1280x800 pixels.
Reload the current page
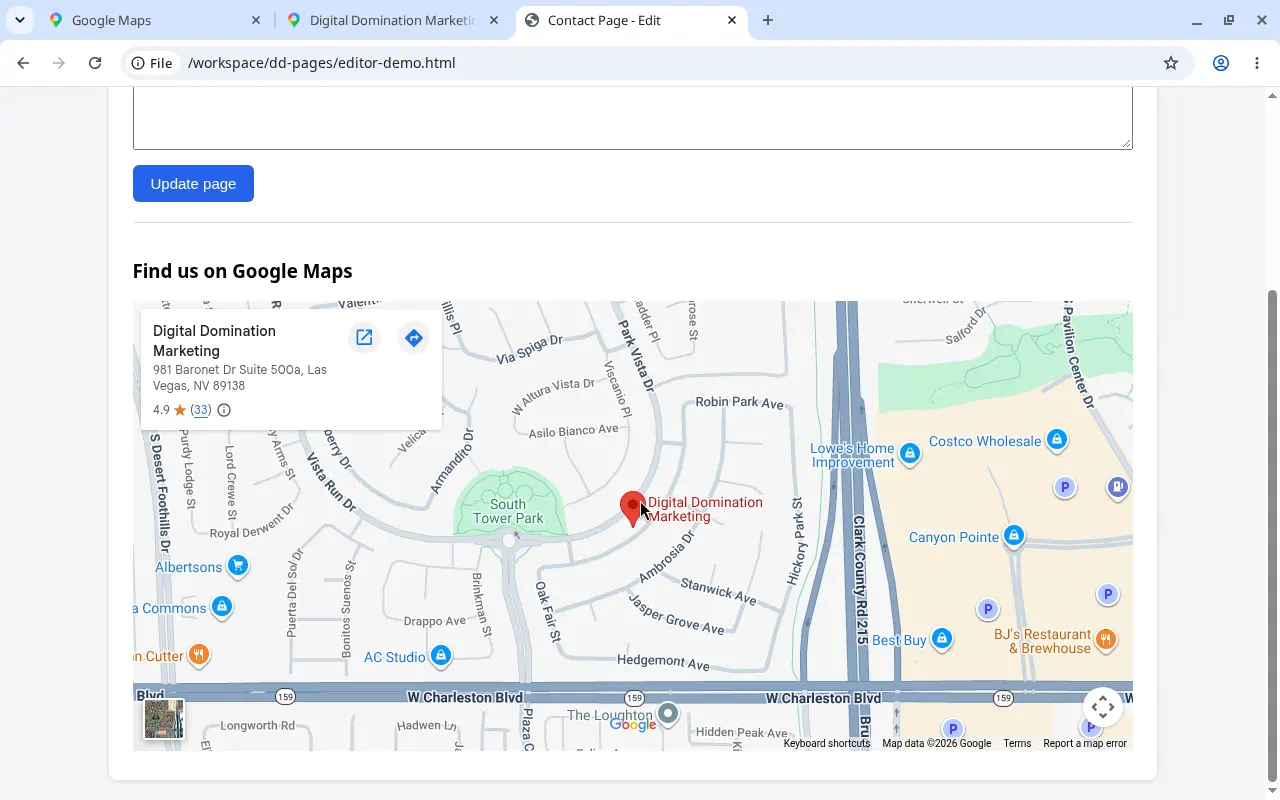pyautogui.click(x=95, y=63)
